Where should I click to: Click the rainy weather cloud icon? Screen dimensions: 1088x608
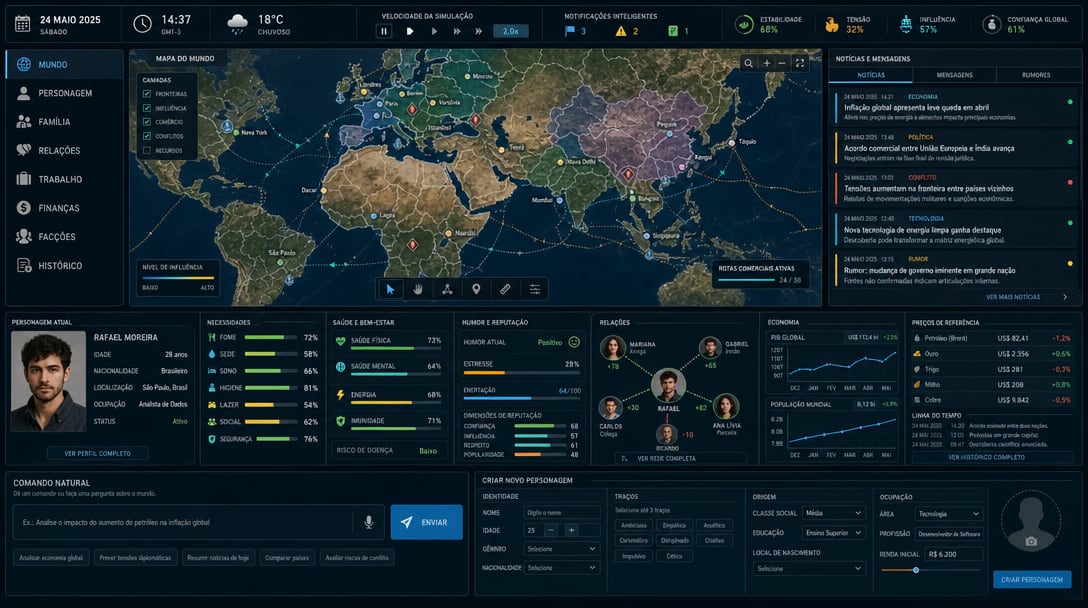click(x=237, y=24)
